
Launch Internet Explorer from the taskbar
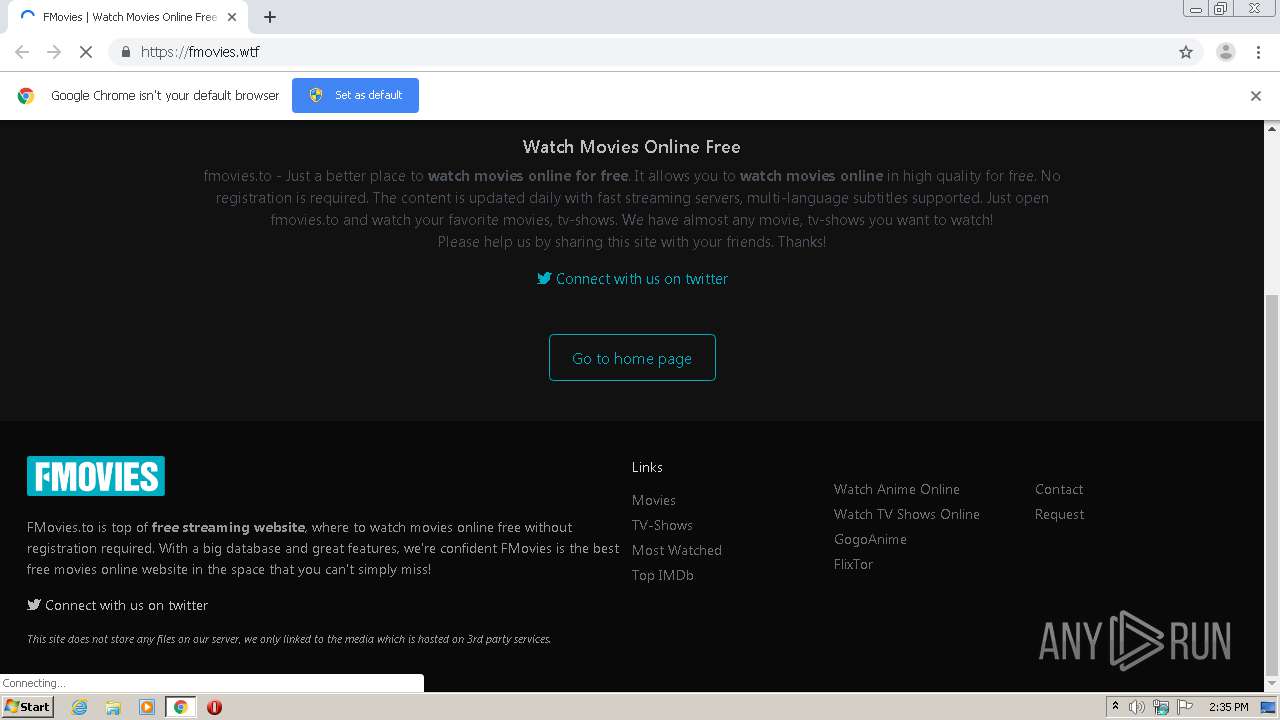(x=80, y=707)
